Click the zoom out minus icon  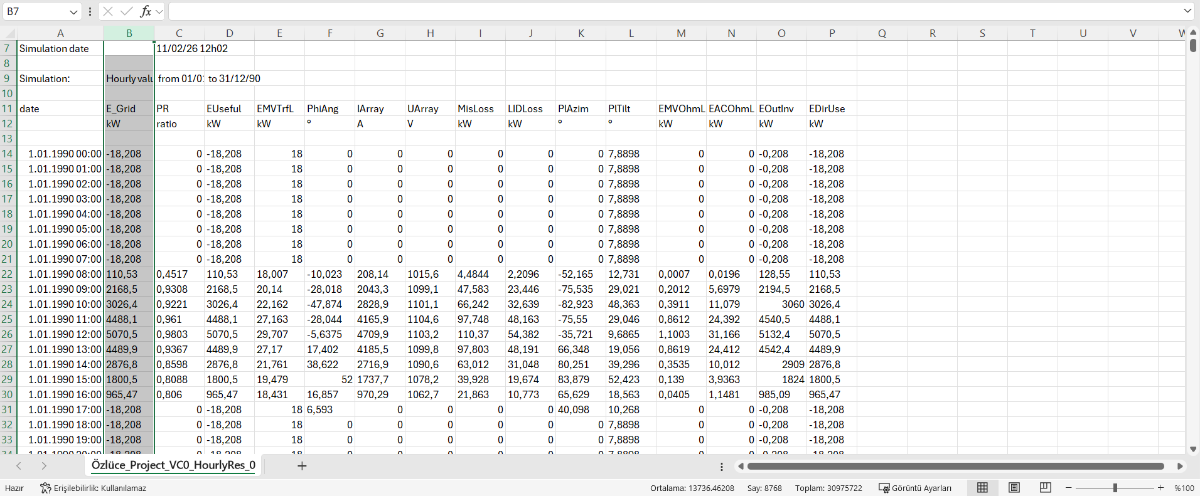coord(1068,487)
